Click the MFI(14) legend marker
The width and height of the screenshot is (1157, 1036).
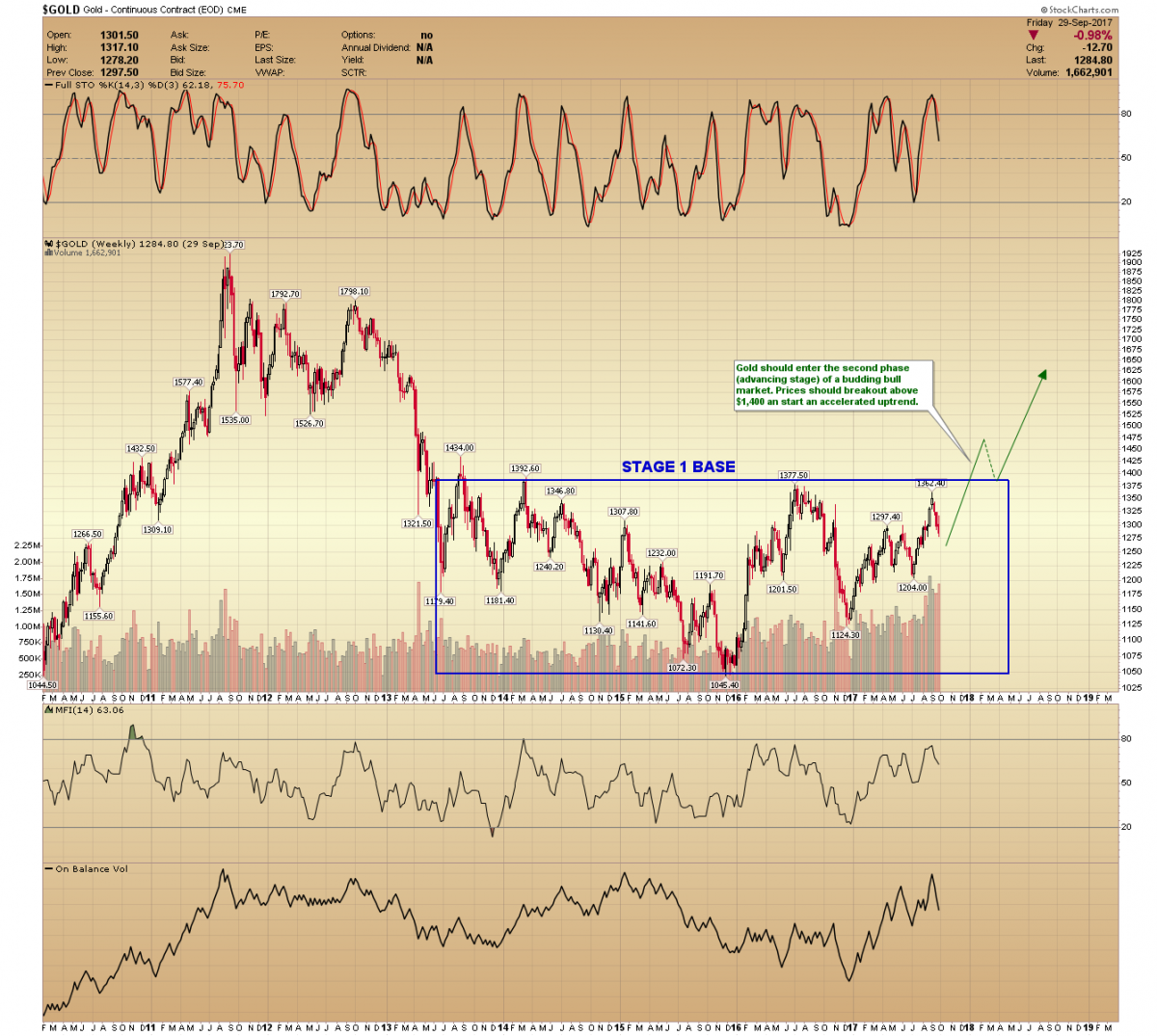(x=48, y=710)
